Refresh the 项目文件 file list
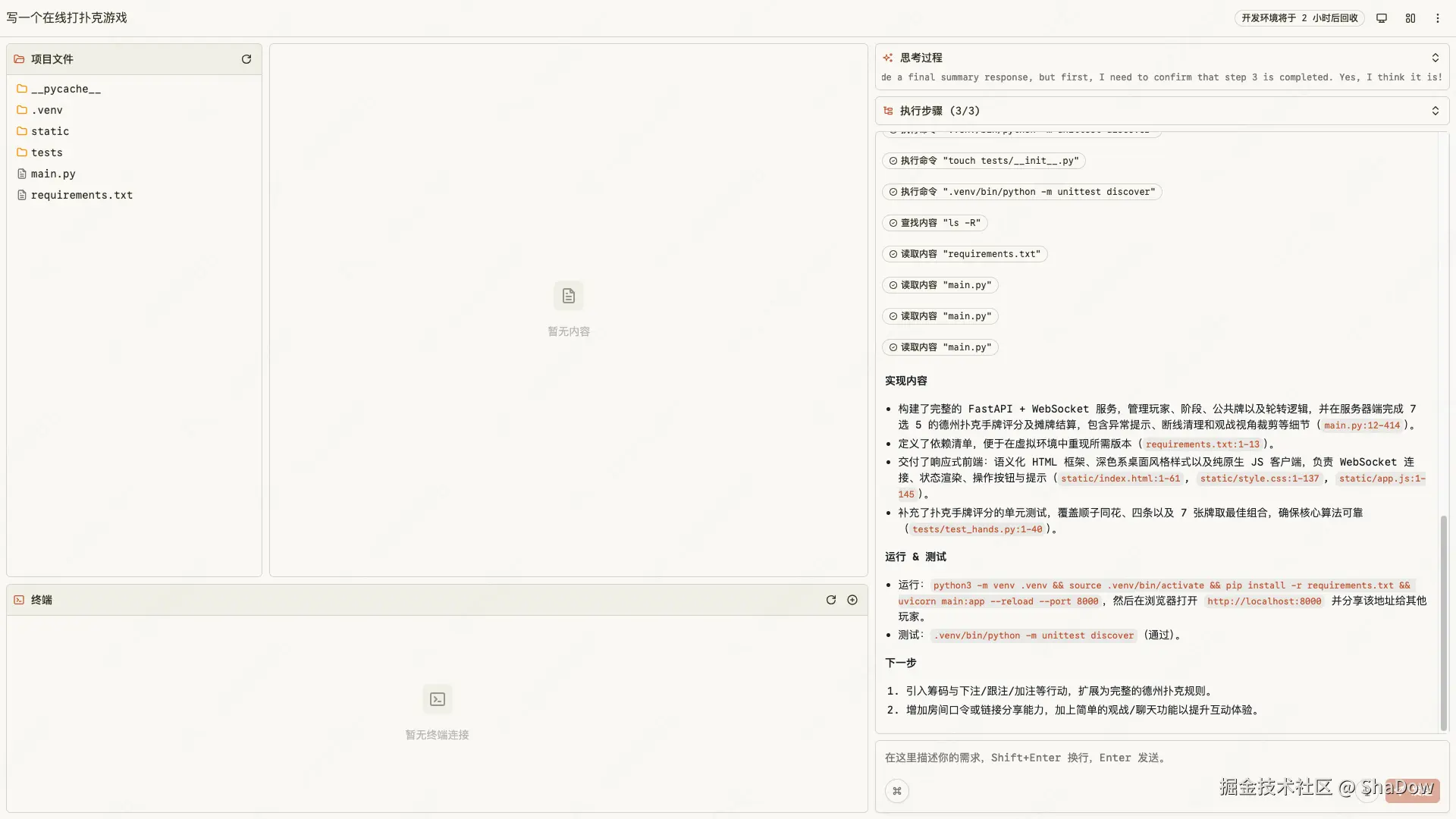1456x819 pixels. pyautogui.click(x=246, y=59)
